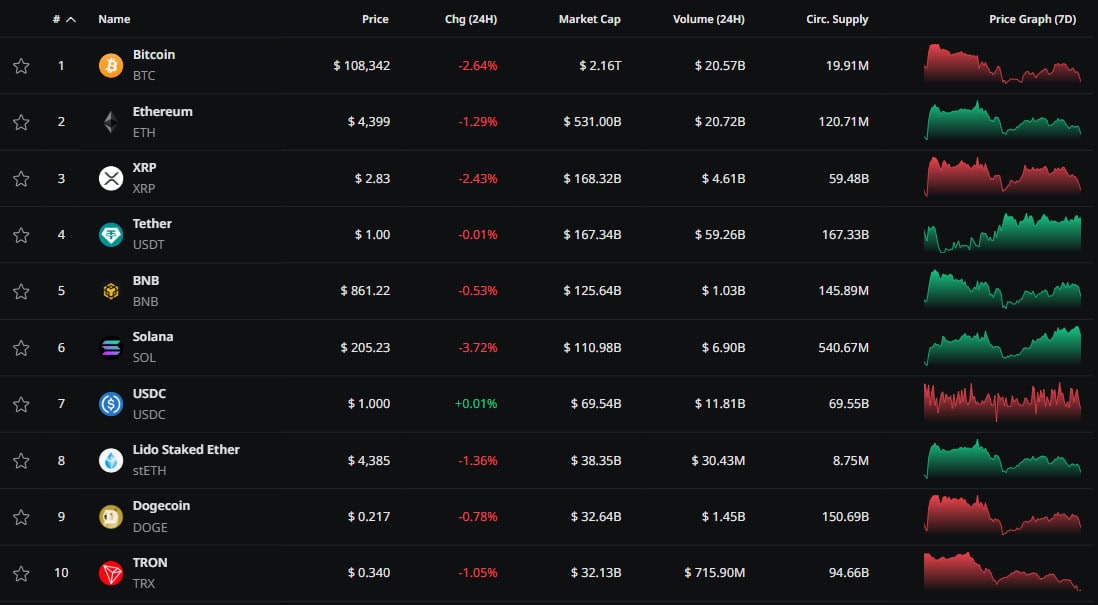Image resolution: width=1098 pixels, height=605 pixels.
Task: Open Tether's 7-day price graph
Action: pos(1002,235)
